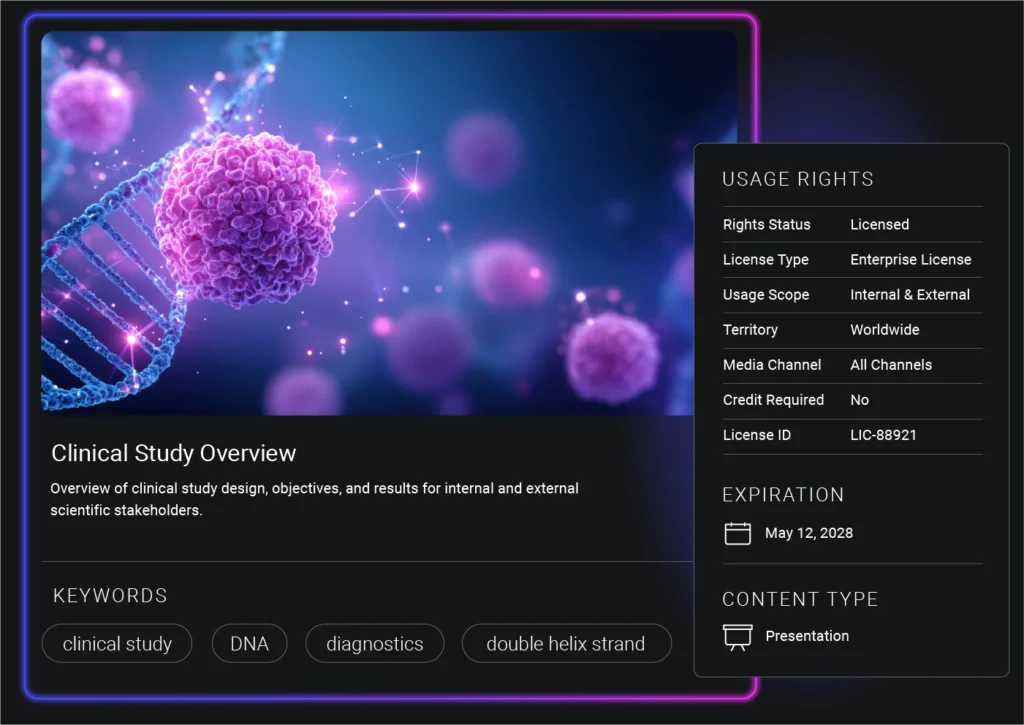Select the 'Worldwide' territory value
Screen dimensions: 1024x725
click(x=885, y=330)
